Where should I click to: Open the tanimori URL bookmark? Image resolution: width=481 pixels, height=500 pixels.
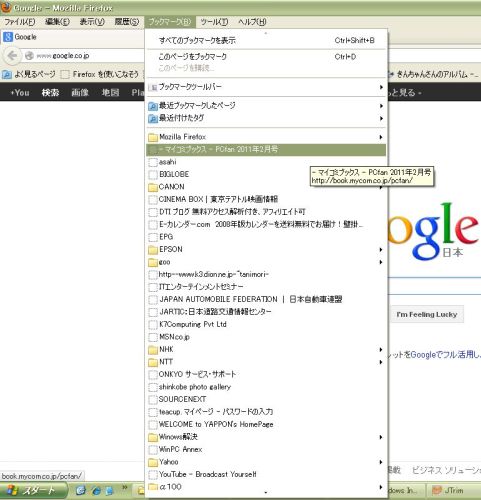(x=266, y=274)
